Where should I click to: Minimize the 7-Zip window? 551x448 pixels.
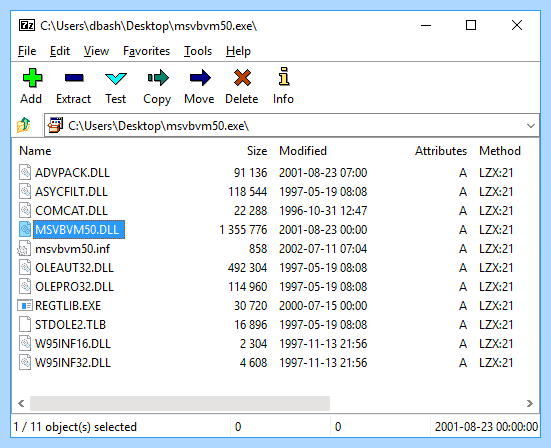pyautogui.click(x=426, y=25)
